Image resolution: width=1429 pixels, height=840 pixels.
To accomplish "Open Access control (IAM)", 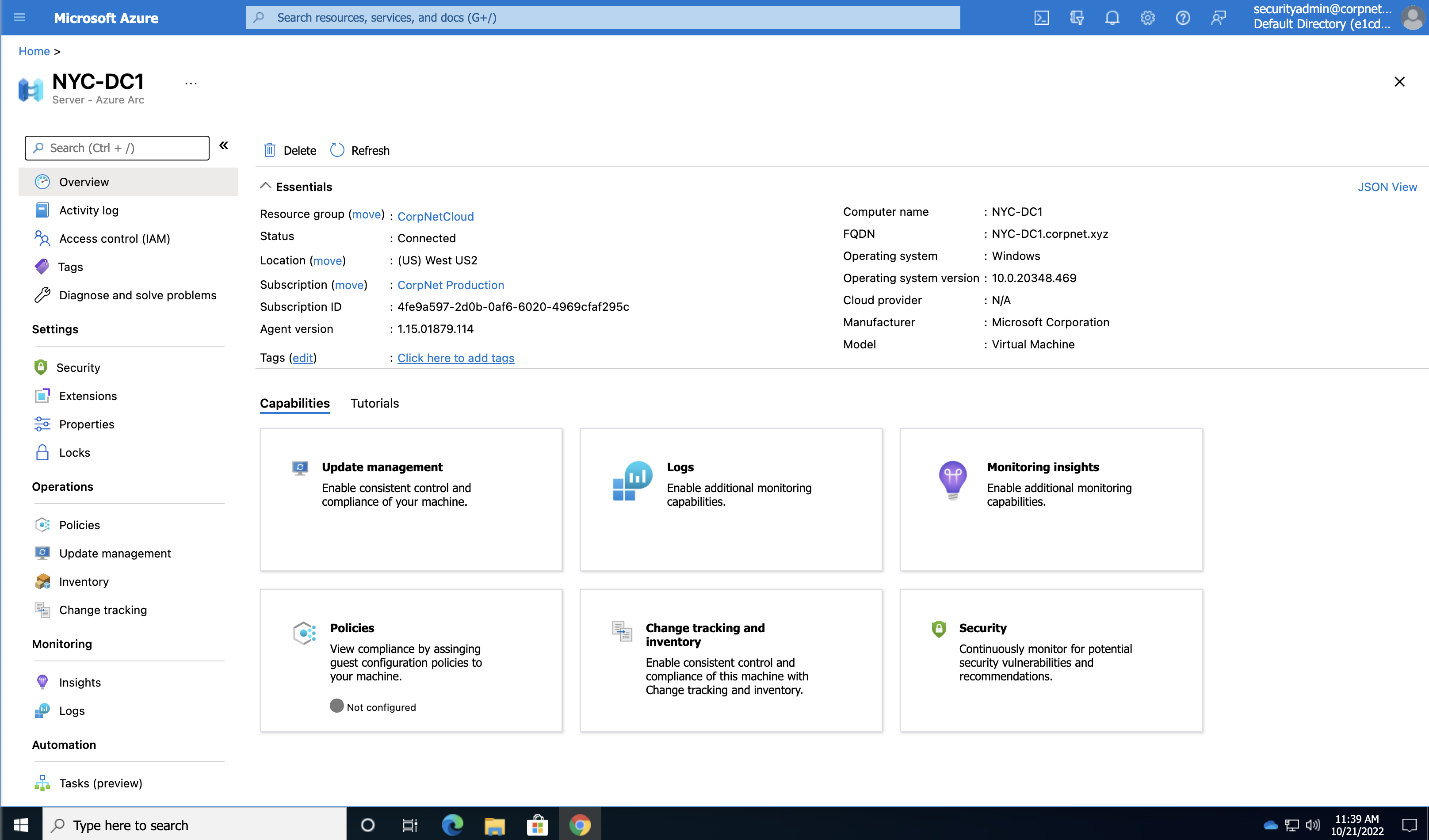I will coord(114,238).
